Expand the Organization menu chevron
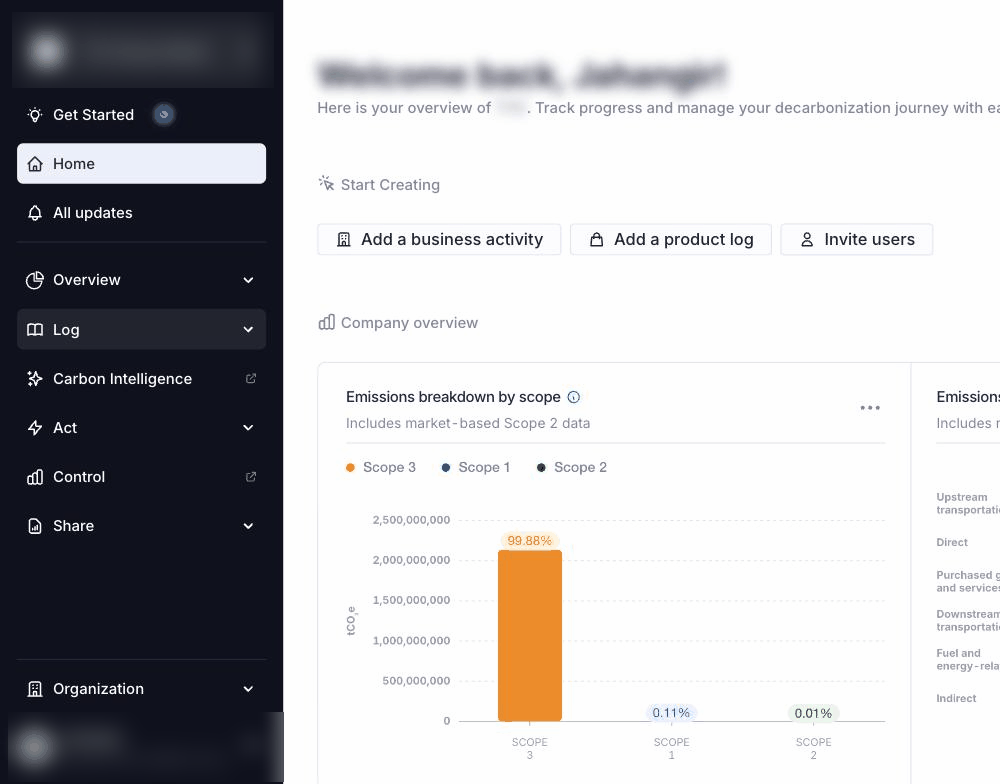The height and width of the screenshot is (784, 1000). pos(248,689)
